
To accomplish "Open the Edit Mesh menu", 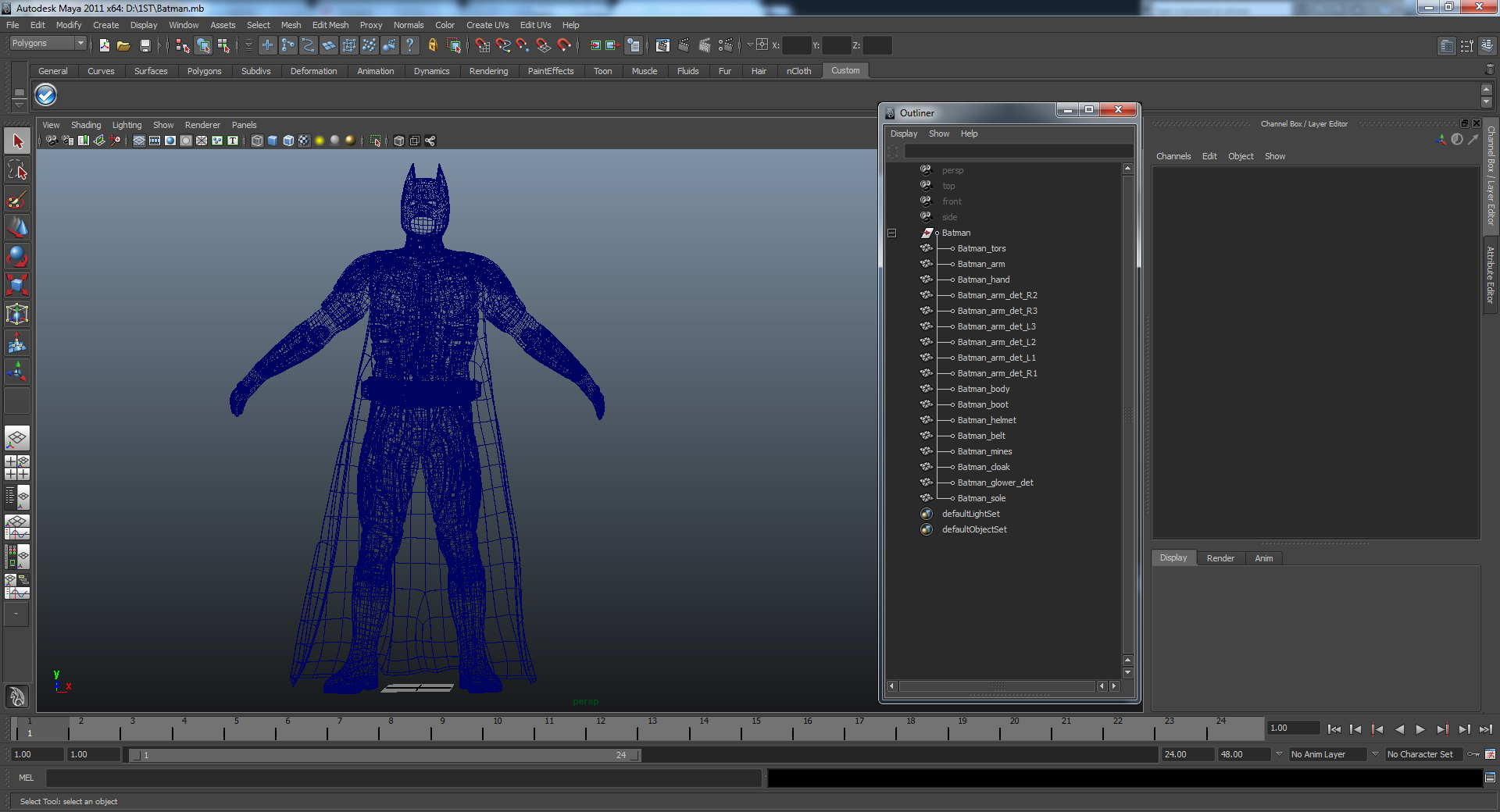I will pyautogui.click(x=330, y=25).
